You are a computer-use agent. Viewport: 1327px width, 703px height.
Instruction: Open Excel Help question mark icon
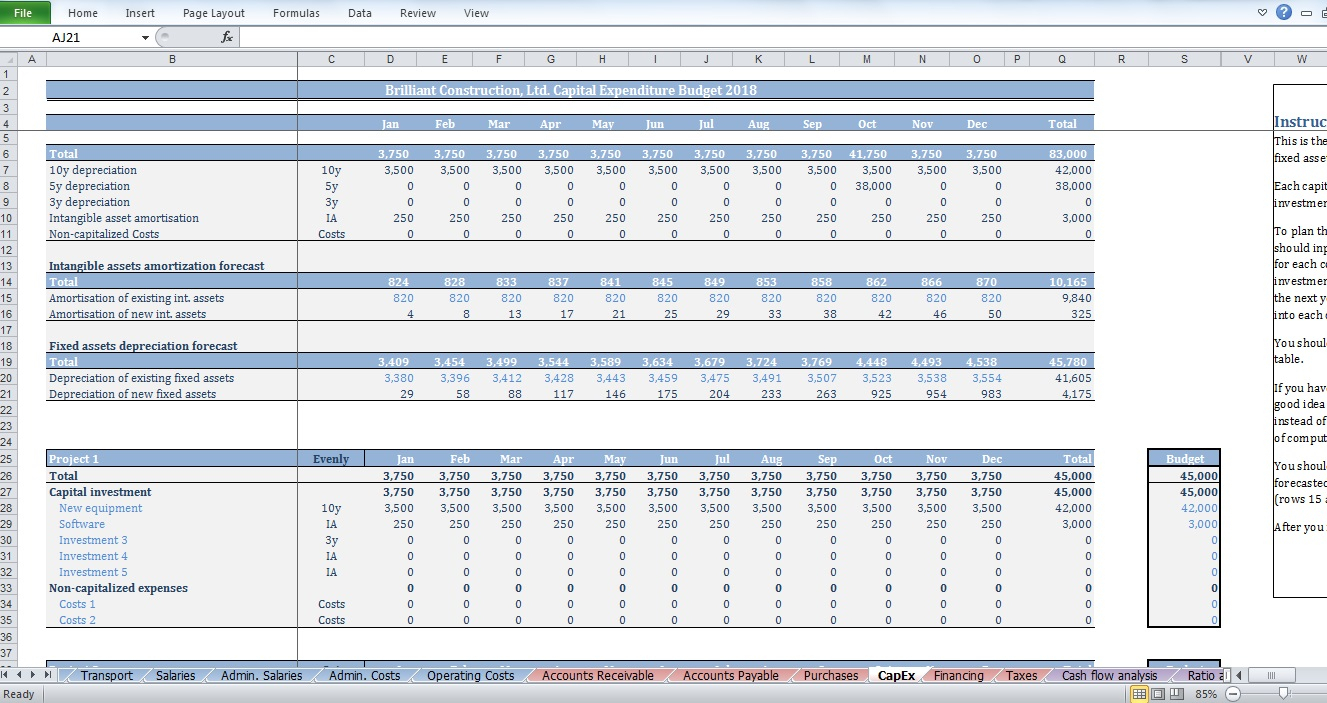click(x=1283, y=13)
